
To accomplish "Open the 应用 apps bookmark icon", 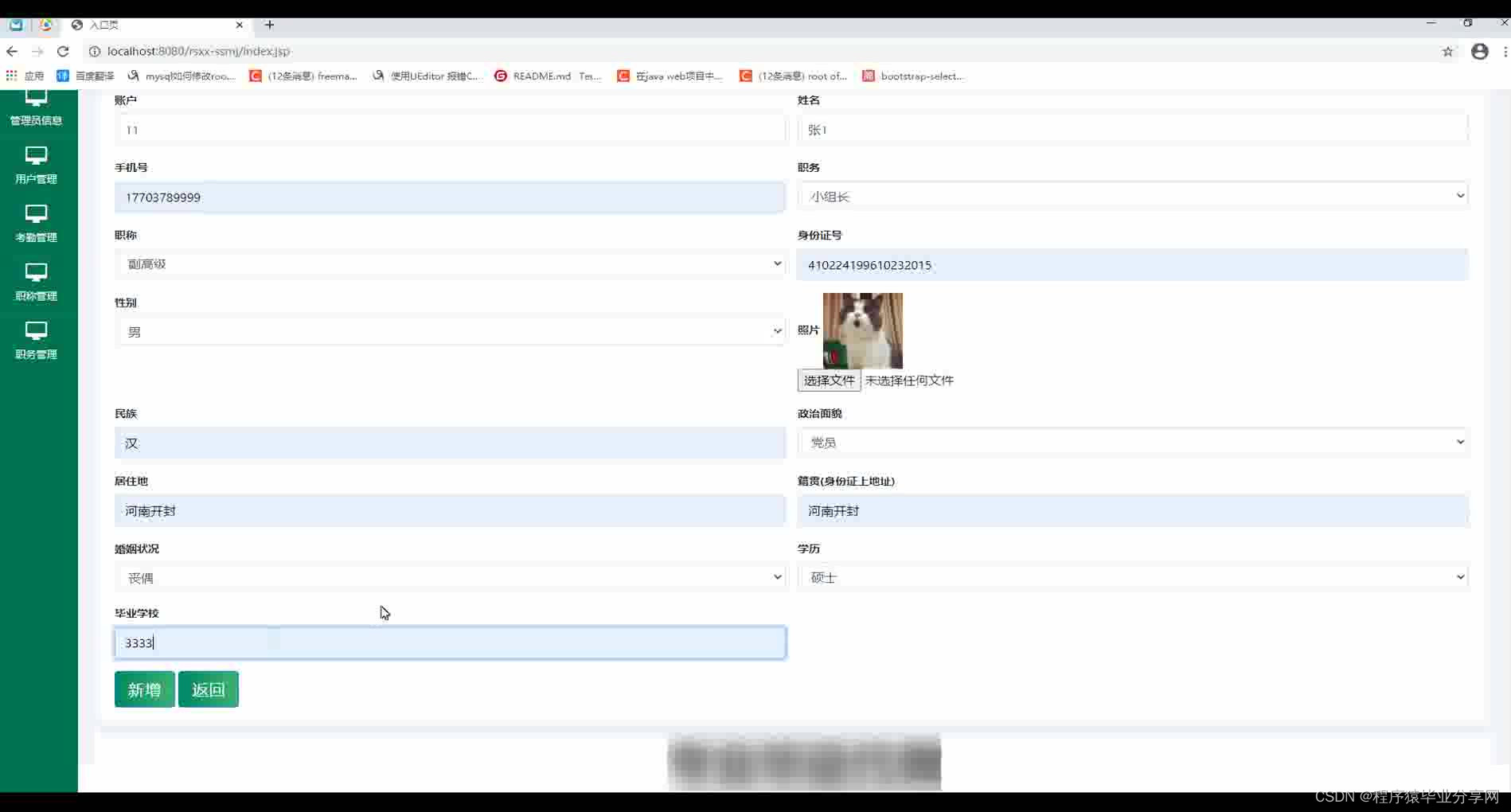I will click(x=25, y=76).
